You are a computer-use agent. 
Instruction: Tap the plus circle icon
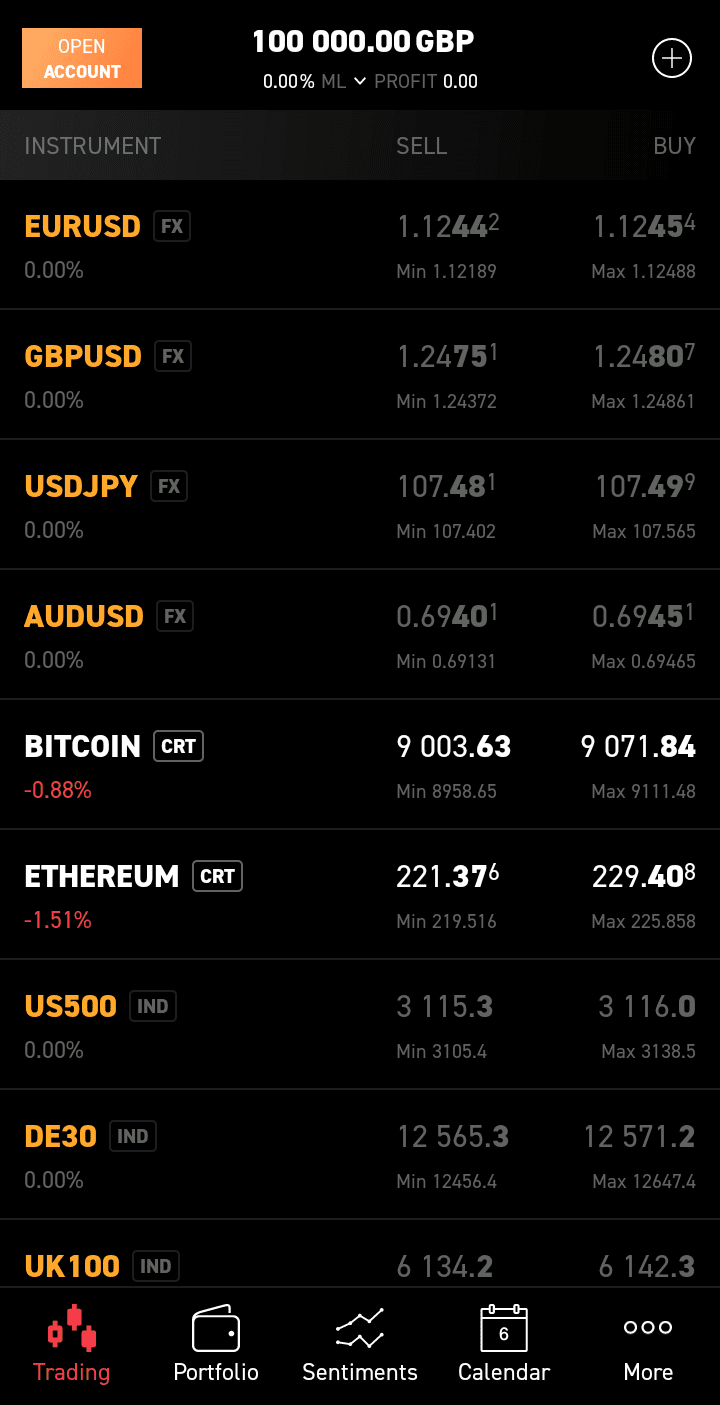672,59
